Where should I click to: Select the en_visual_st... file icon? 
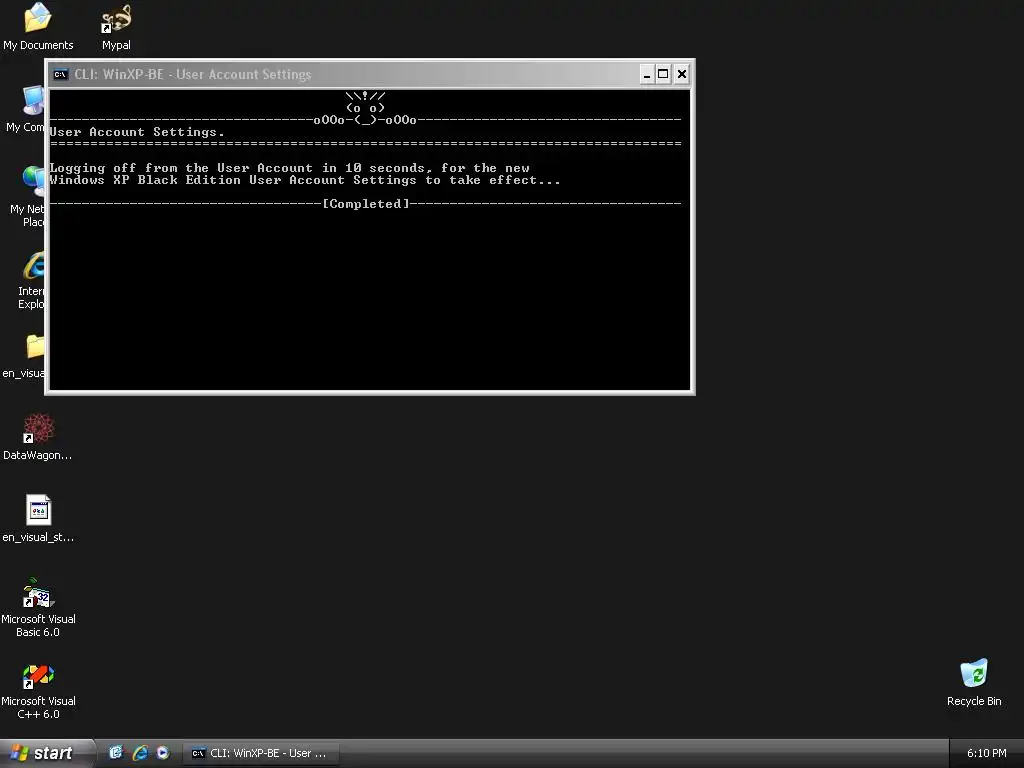pos(38,519)
